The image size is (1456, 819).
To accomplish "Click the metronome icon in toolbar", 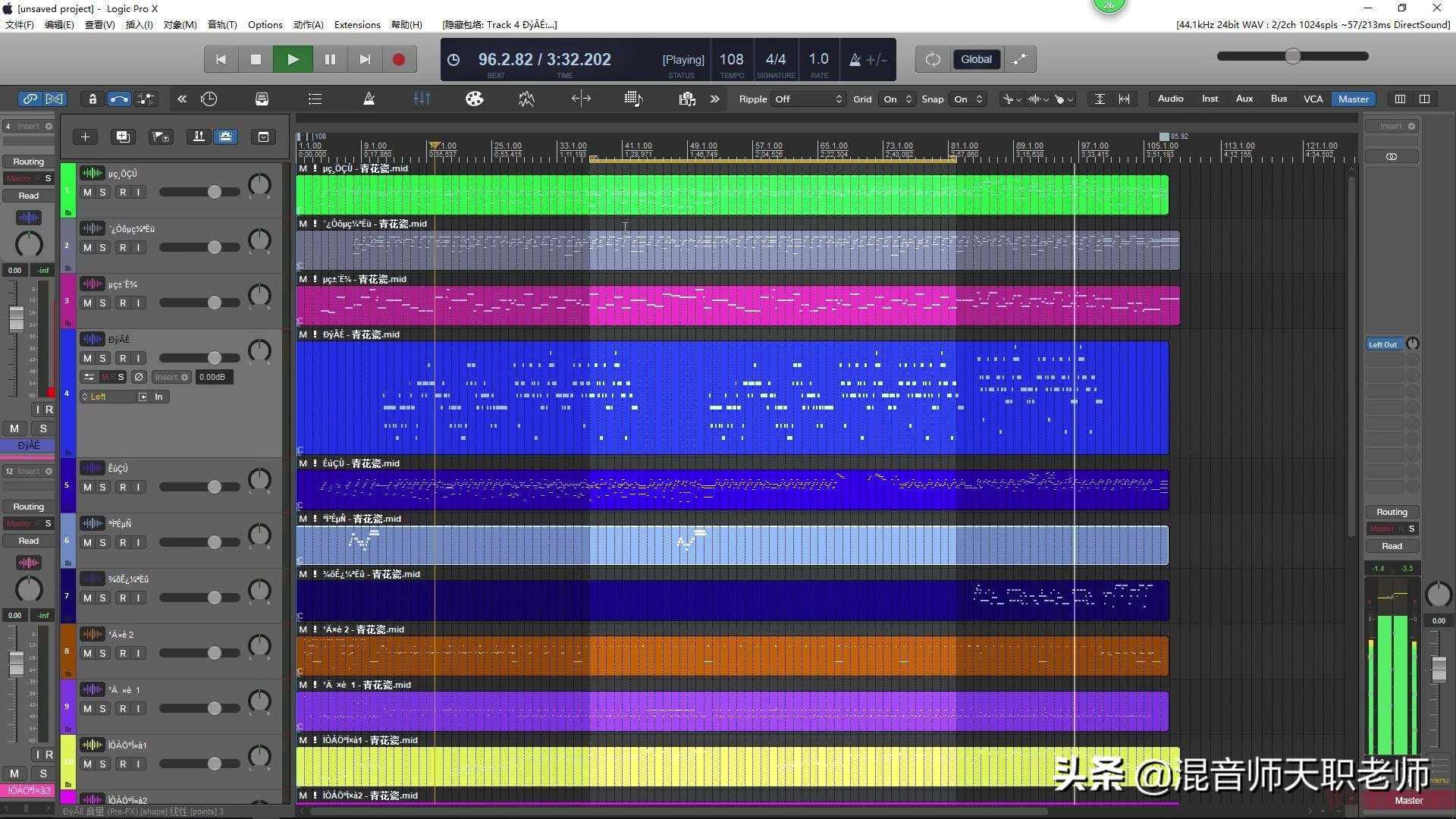I will pyautogui.click(x=369, y=99).
